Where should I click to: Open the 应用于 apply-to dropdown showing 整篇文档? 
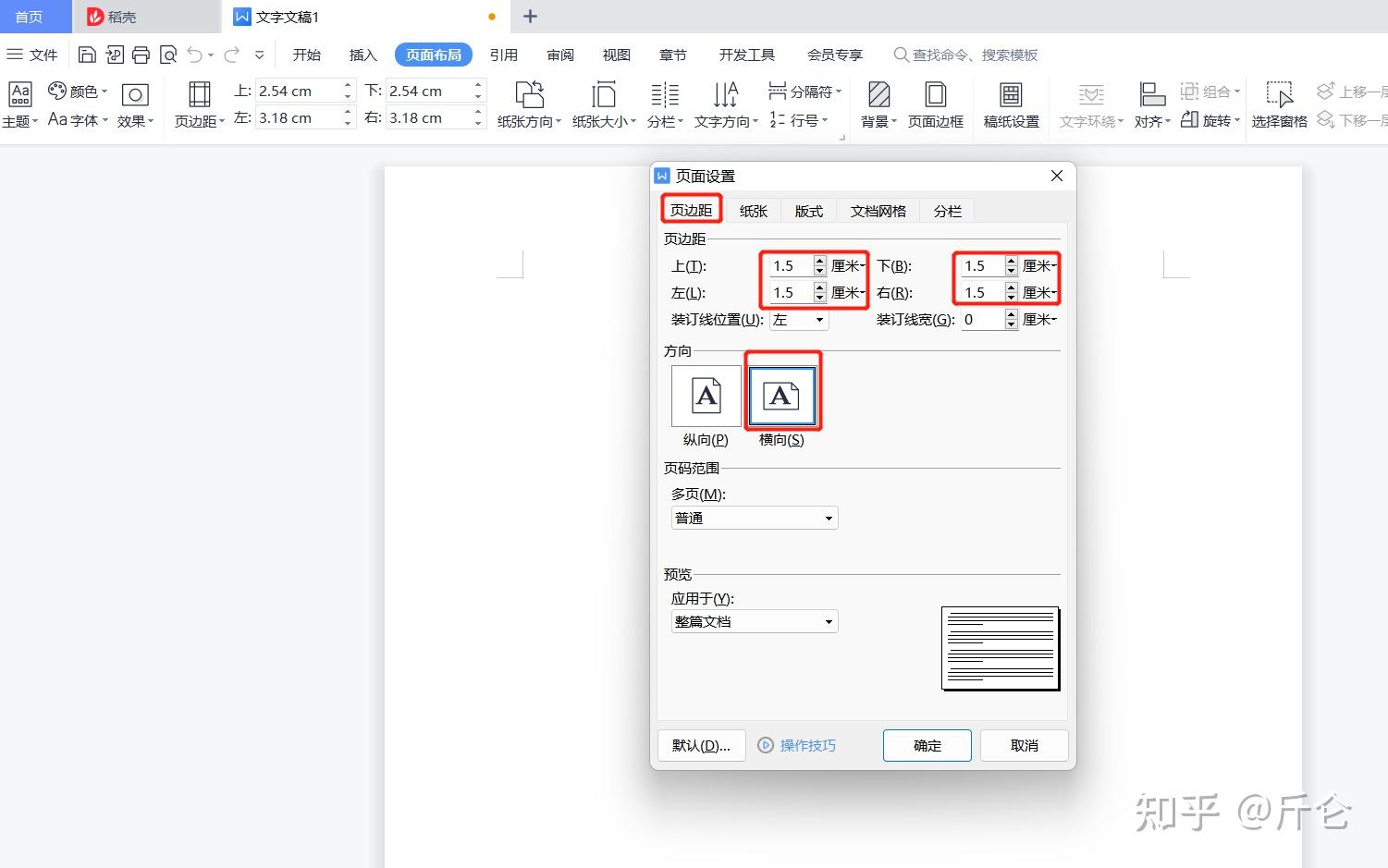754,621
